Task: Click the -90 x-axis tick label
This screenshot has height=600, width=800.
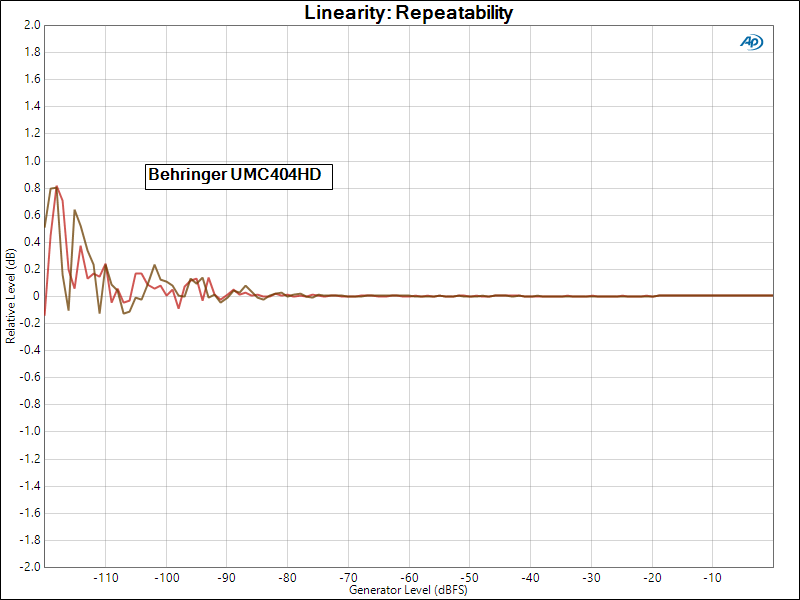Action: click(x=227, y=578)
